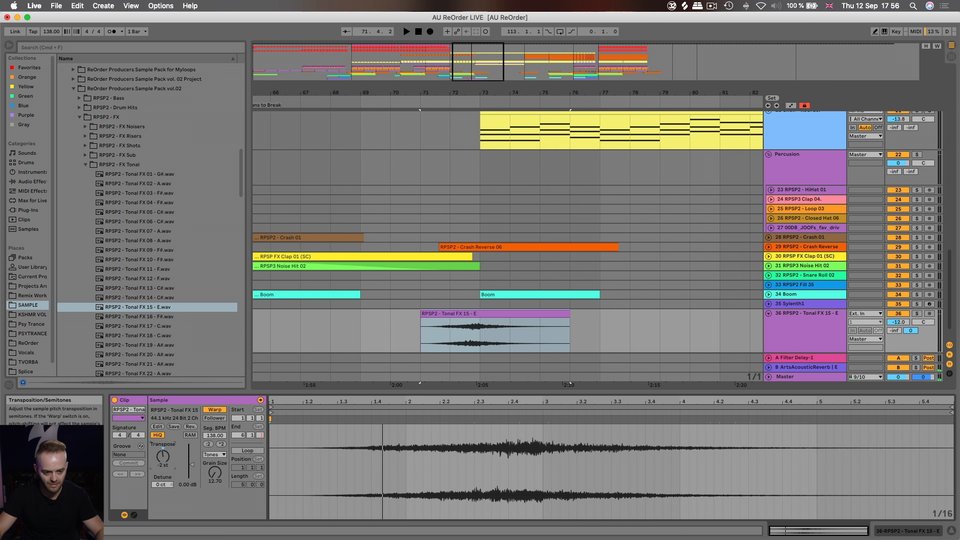The width and height of the screenshot is (960, 540).
Task: Click the Transpose knob
Action: 162,456
